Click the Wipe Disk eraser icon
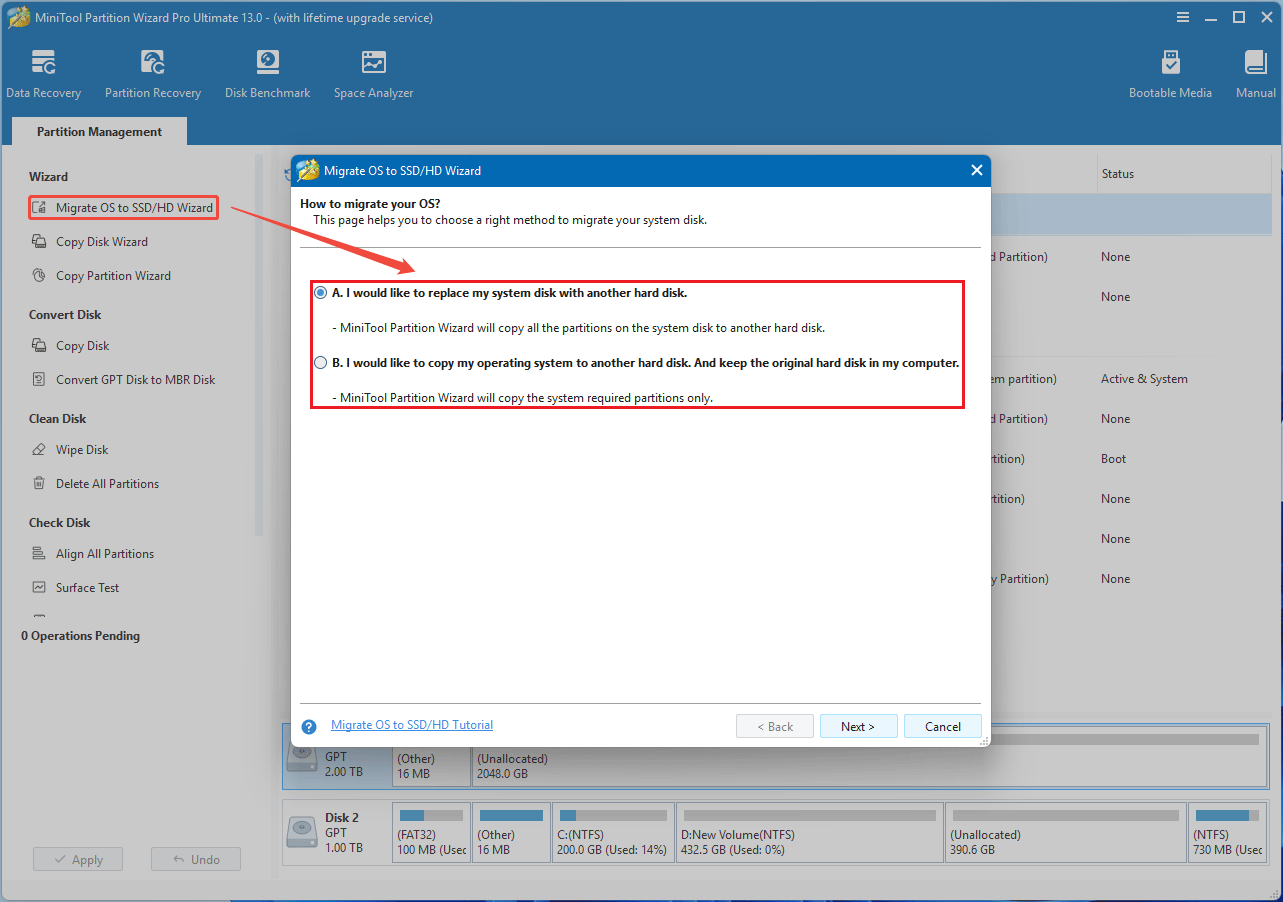Image resolution: width=1283 pixels, height=902 pixels. [x=39, y=450]
